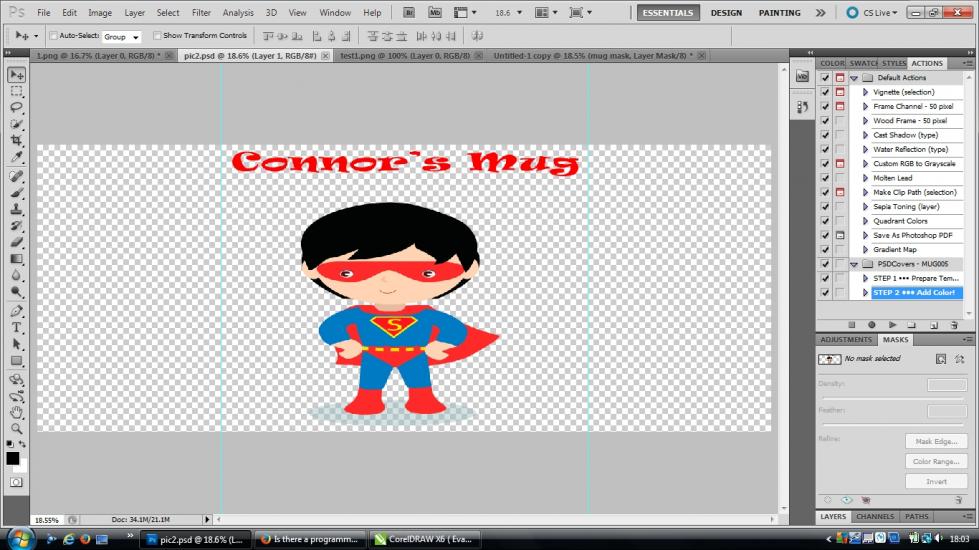This screenshot has width=979, height=550.
Task: Switch to the DESIGN workspace
Action: (726, 12)
